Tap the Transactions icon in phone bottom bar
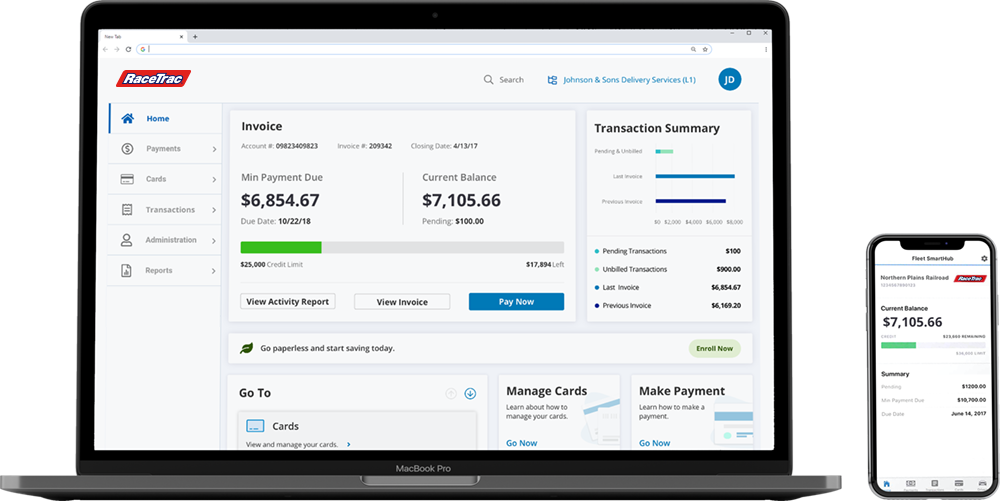Viewport: 1000px width, 501px height. coord(934,484)
